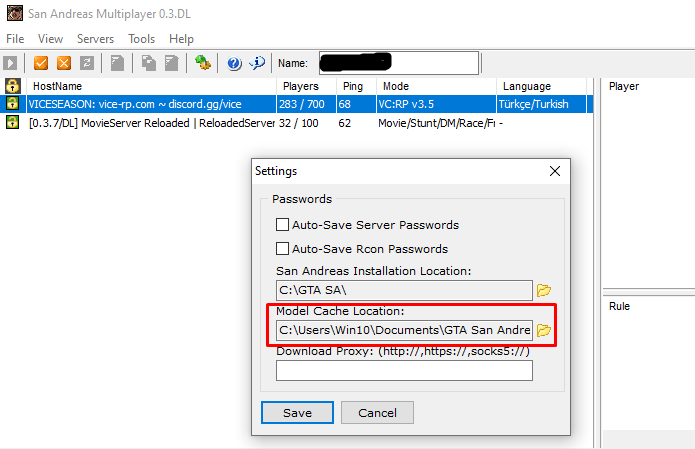Enable Auto-Save Server Passwords checkbox
The height and width of the screenshot is (449, 695).
(x=282, y=225)
